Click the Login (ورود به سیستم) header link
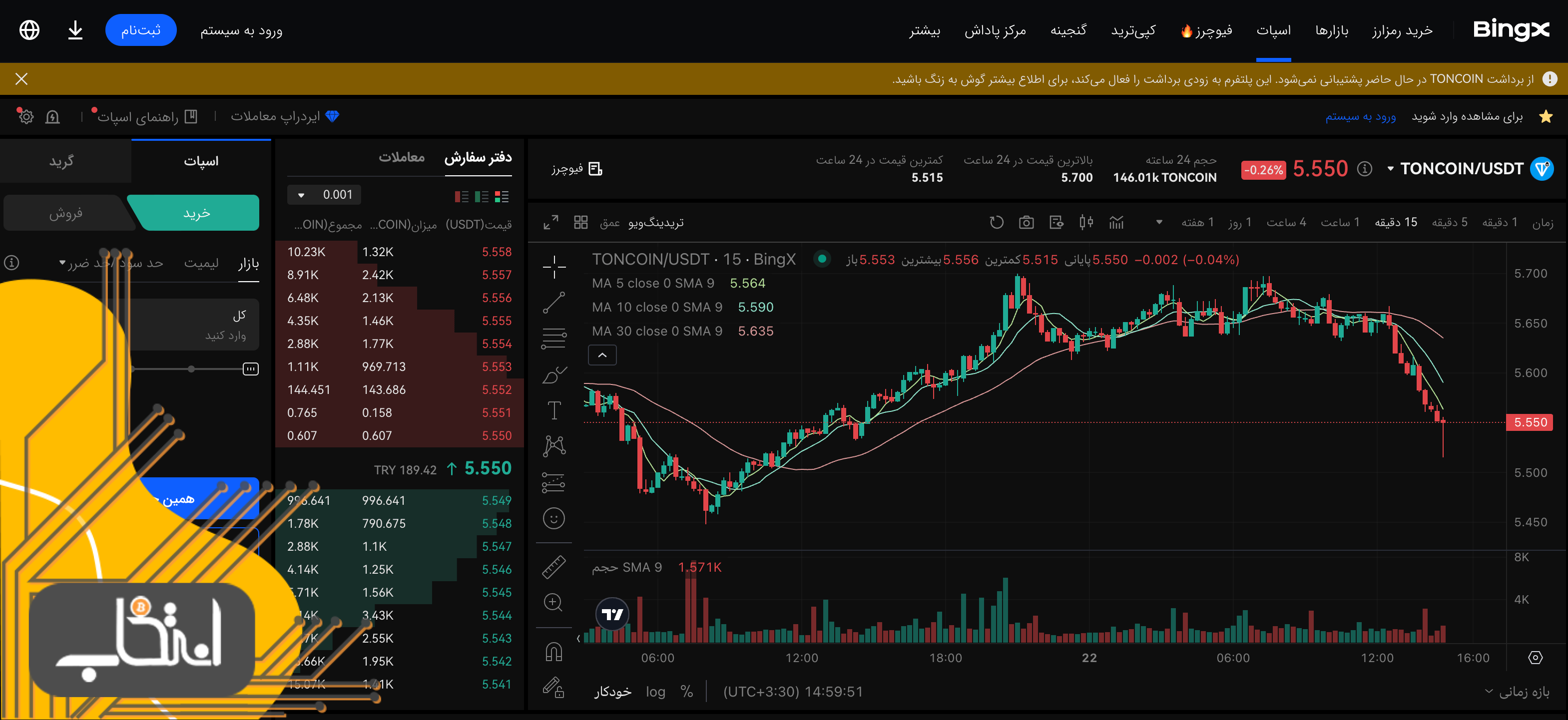Screen dimensions: 1568x720 click(x=241, y=30)
